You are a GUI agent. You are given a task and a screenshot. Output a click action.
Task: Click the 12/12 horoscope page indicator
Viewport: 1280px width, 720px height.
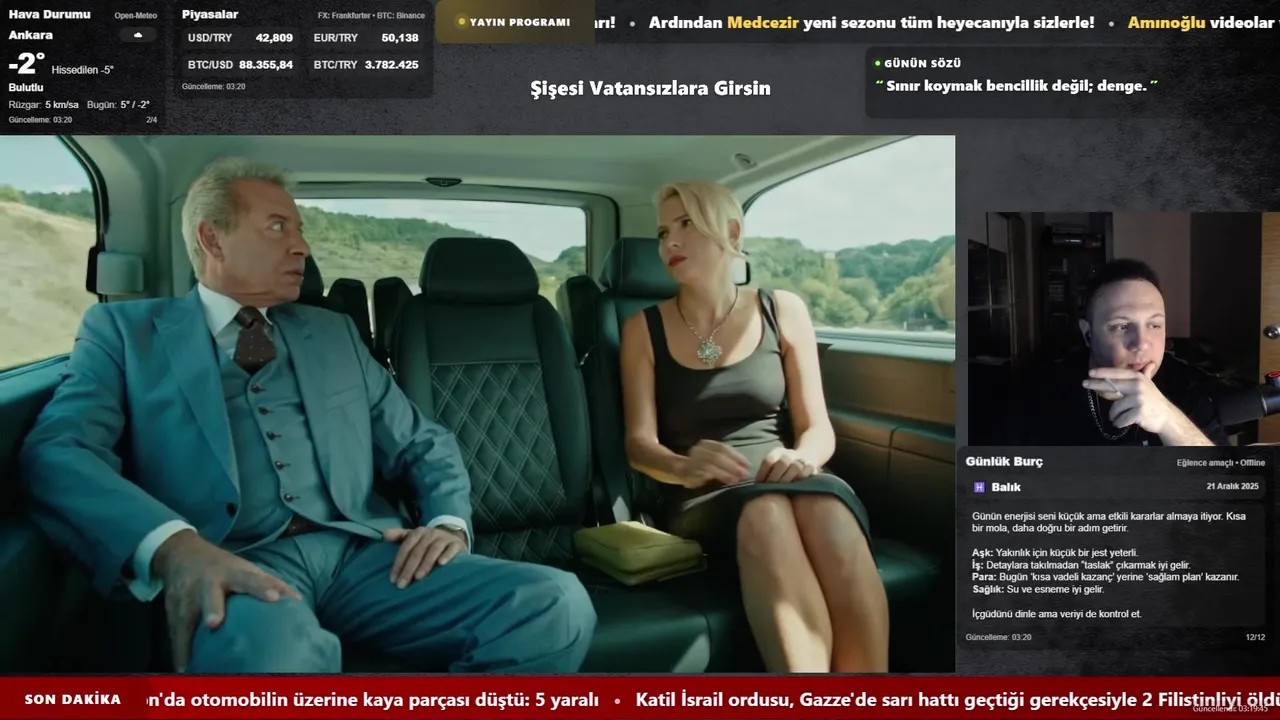1255,637
